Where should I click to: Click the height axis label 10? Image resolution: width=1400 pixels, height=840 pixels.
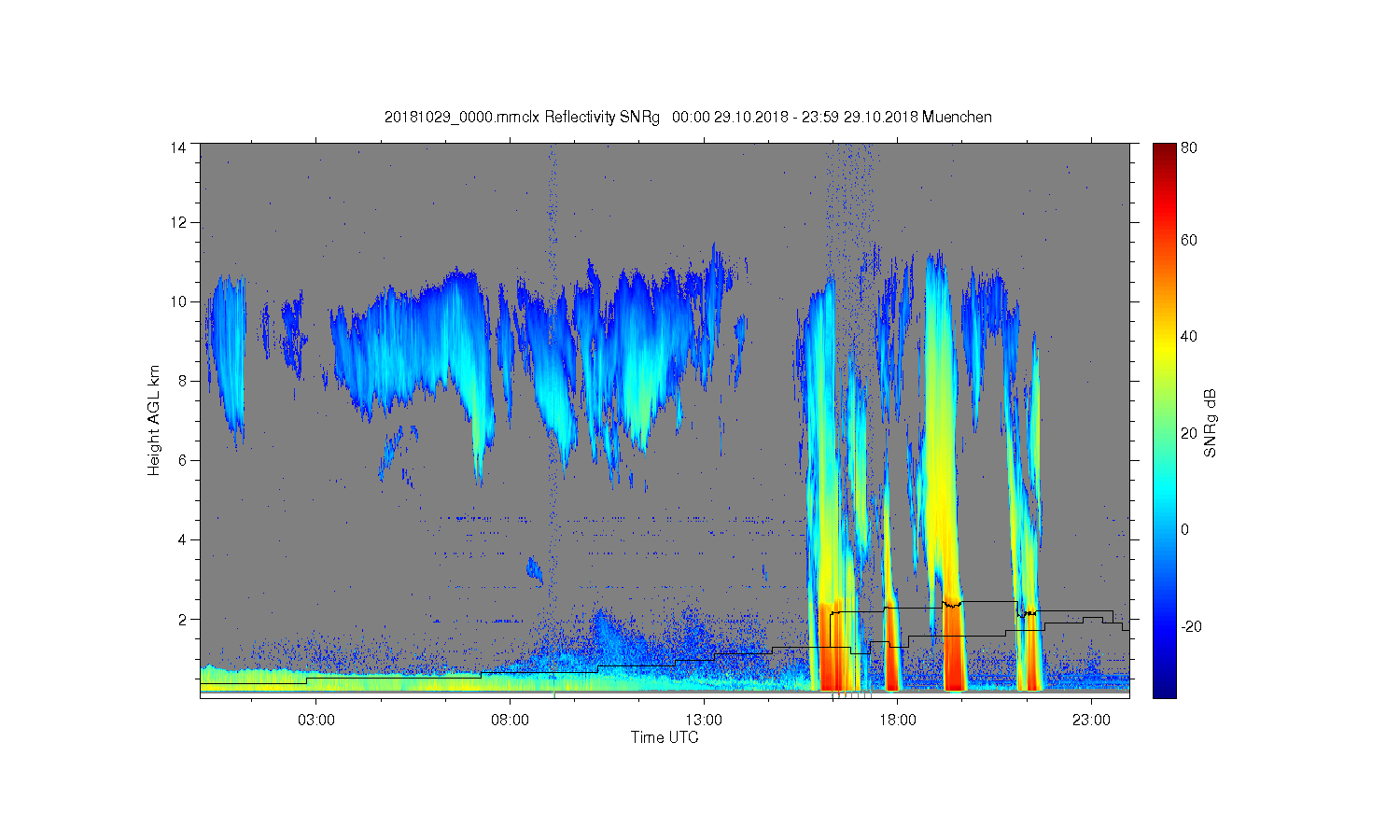click(x=178, y=301)
